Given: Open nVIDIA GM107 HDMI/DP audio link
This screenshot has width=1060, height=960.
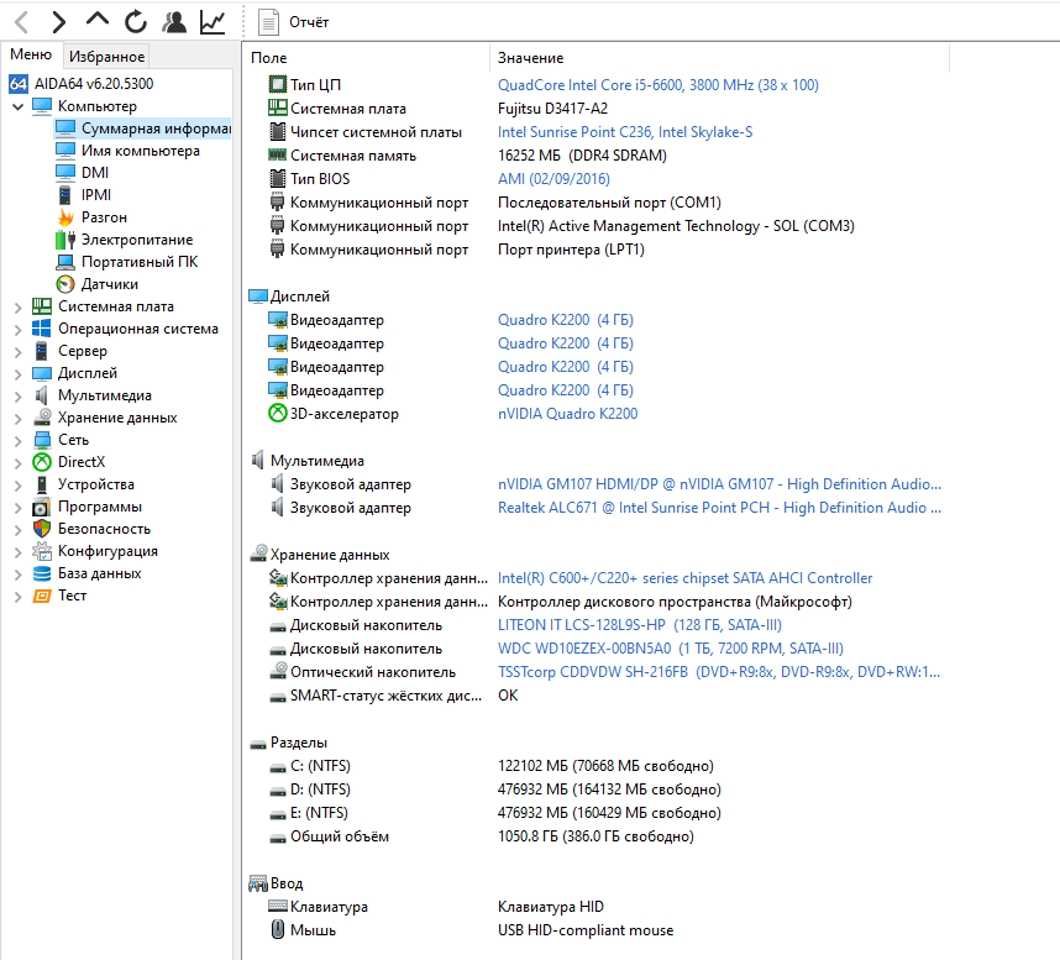Looking at the screenshot, I should pos(719,484).
